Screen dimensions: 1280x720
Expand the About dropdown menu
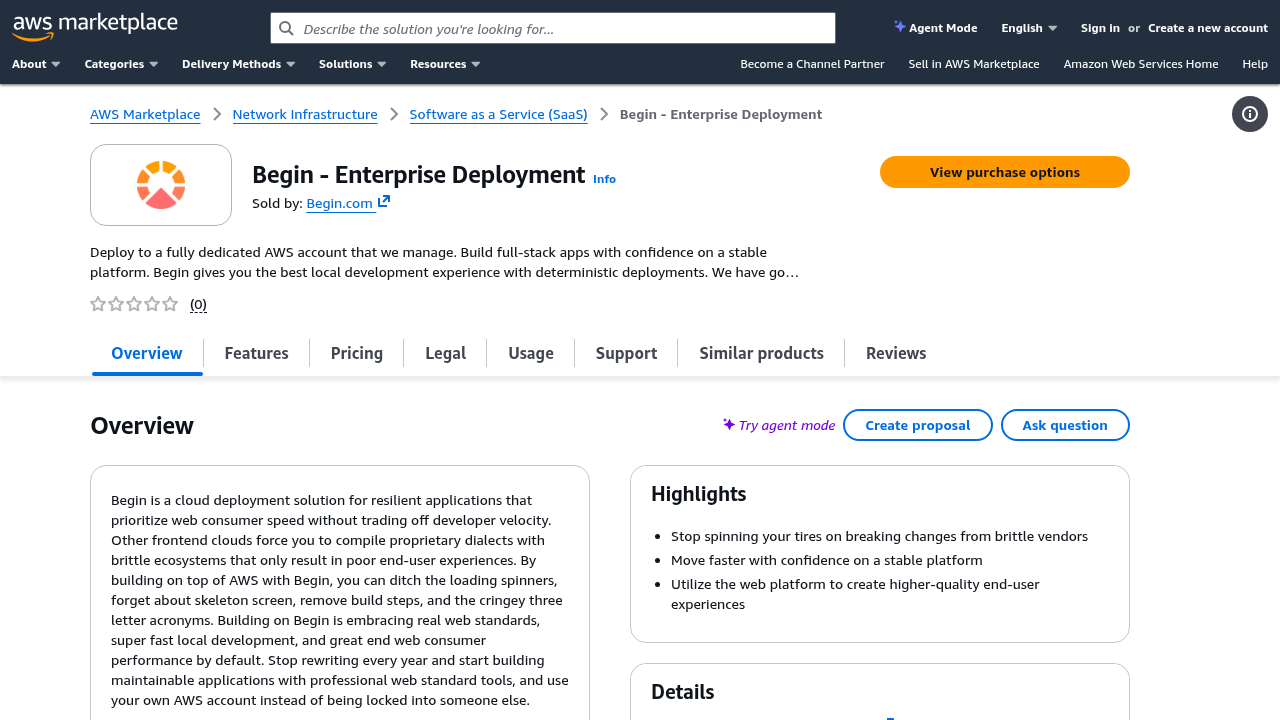pyautogui.click(x=36, y=64)
